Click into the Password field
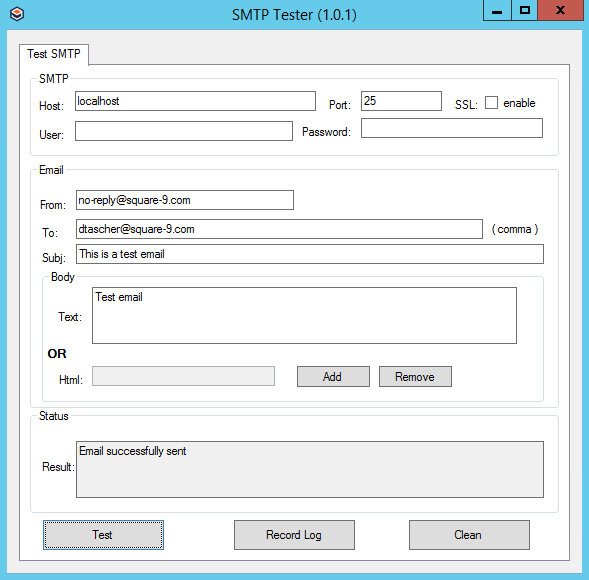This screenshot has height=580, width=589. coord(452,128)
